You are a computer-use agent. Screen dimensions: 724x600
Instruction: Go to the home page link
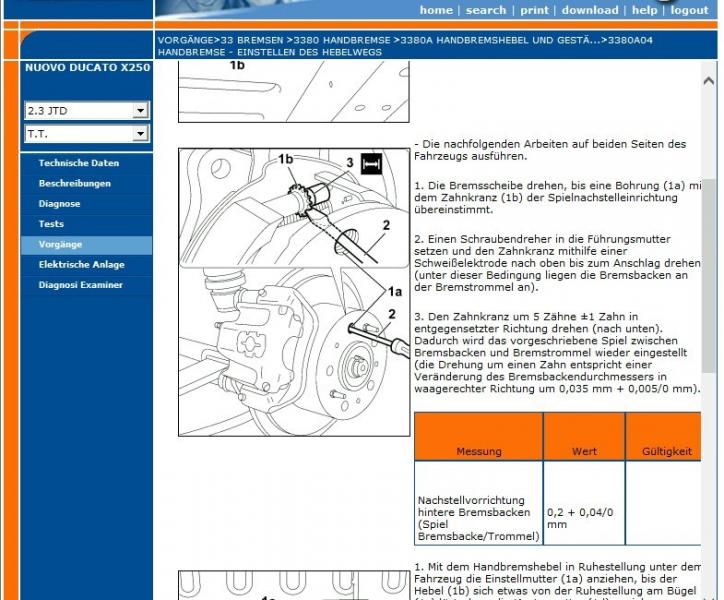tap(436, 10)
